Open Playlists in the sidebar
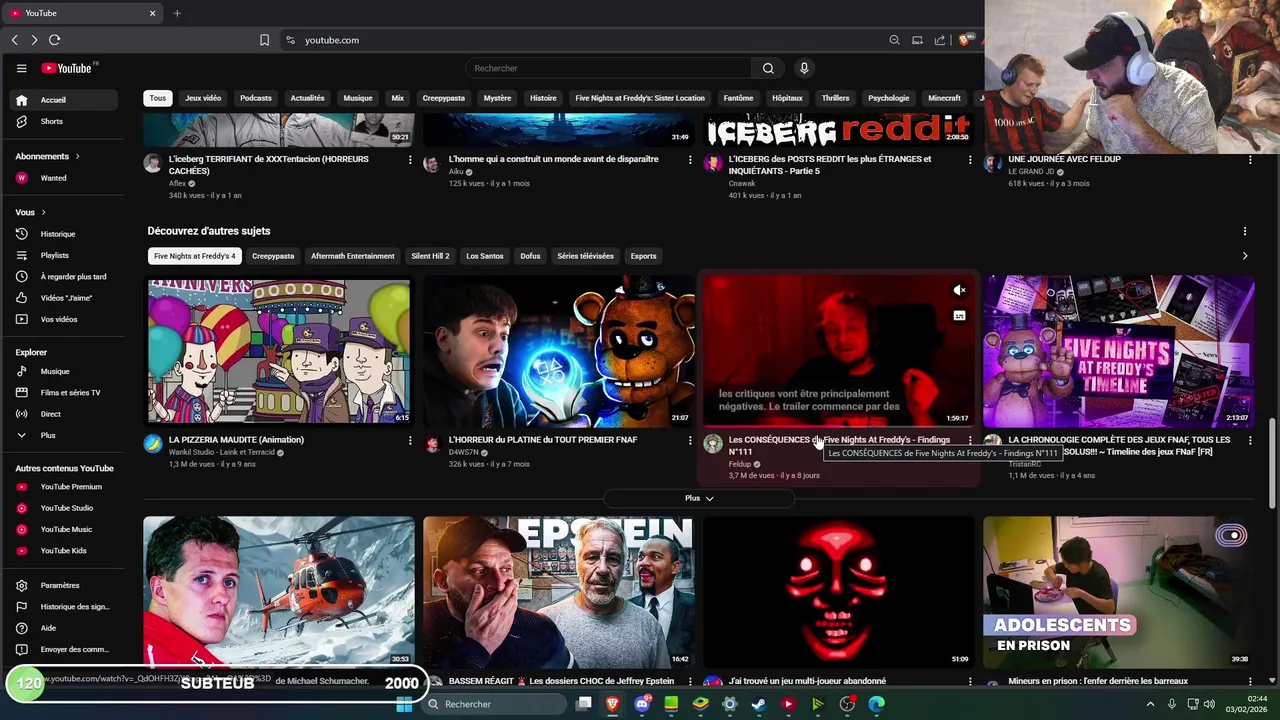The width and height of the screenshot is (1280, 720). pos(63,255)
